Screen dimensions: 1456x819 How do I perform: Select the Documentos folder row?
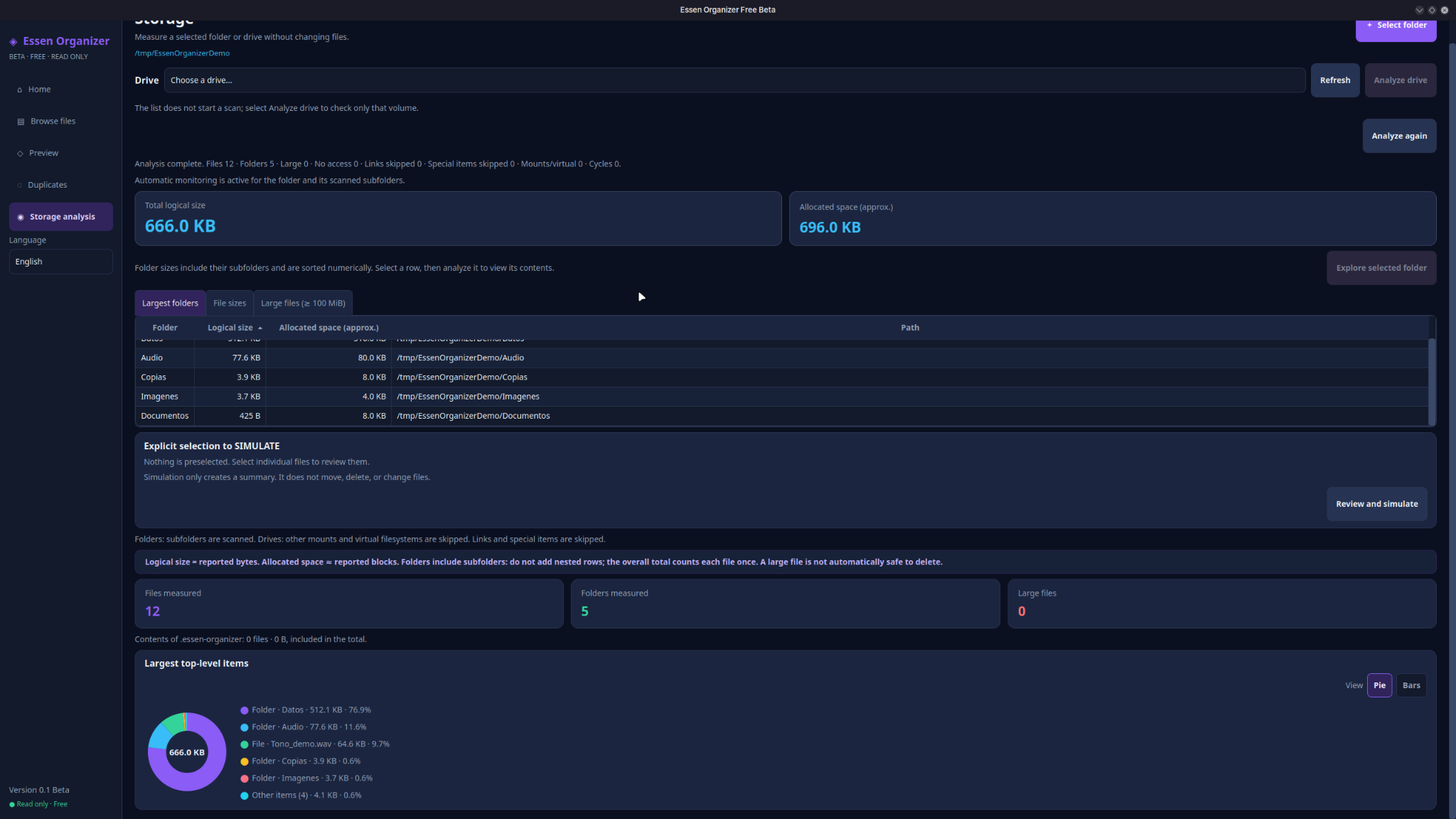(781, 416)
